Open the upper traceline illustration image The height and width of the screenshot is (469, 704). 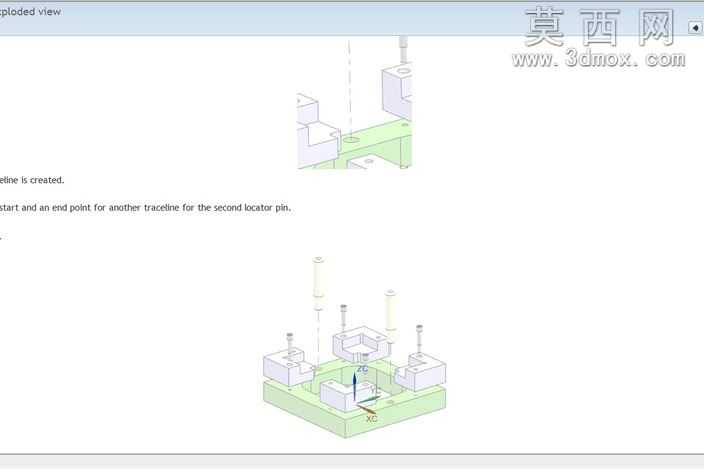tap(354, 103)
